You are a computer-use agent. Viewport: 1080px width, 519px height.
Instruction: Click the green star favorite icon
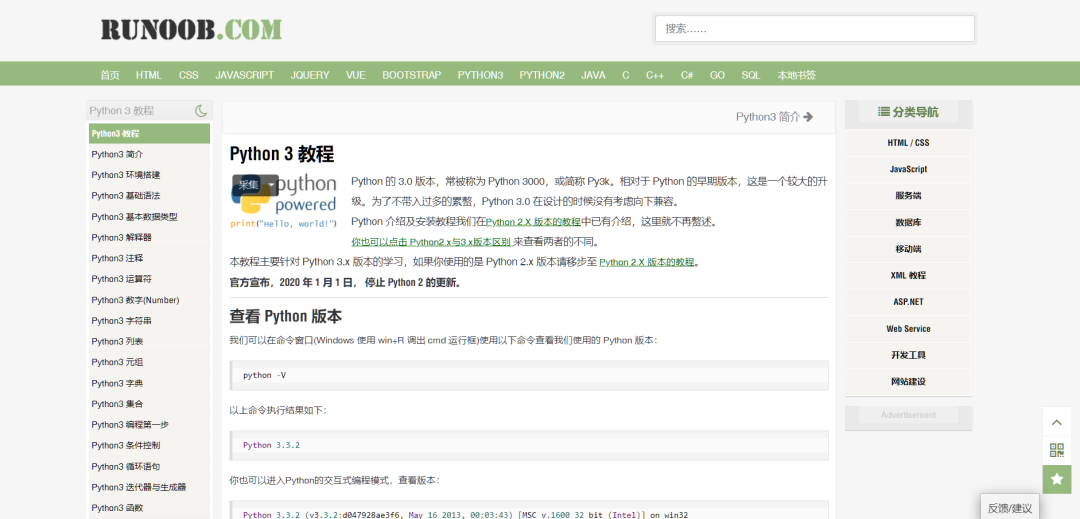tap(1056, 479)
